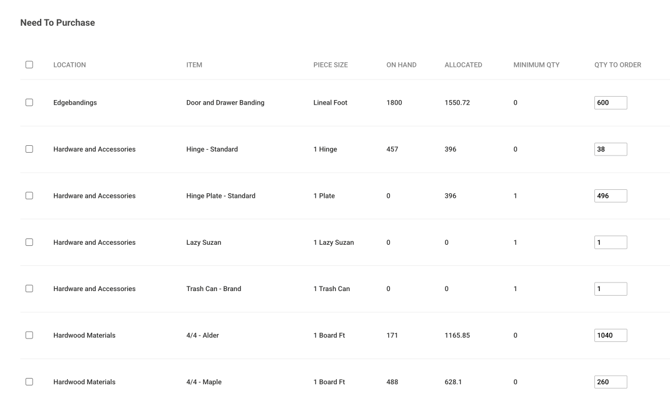The height and width of the screenshot is (398, 670).
Task: Sort by the LOCATION column header
Action: tap(70, 65)
